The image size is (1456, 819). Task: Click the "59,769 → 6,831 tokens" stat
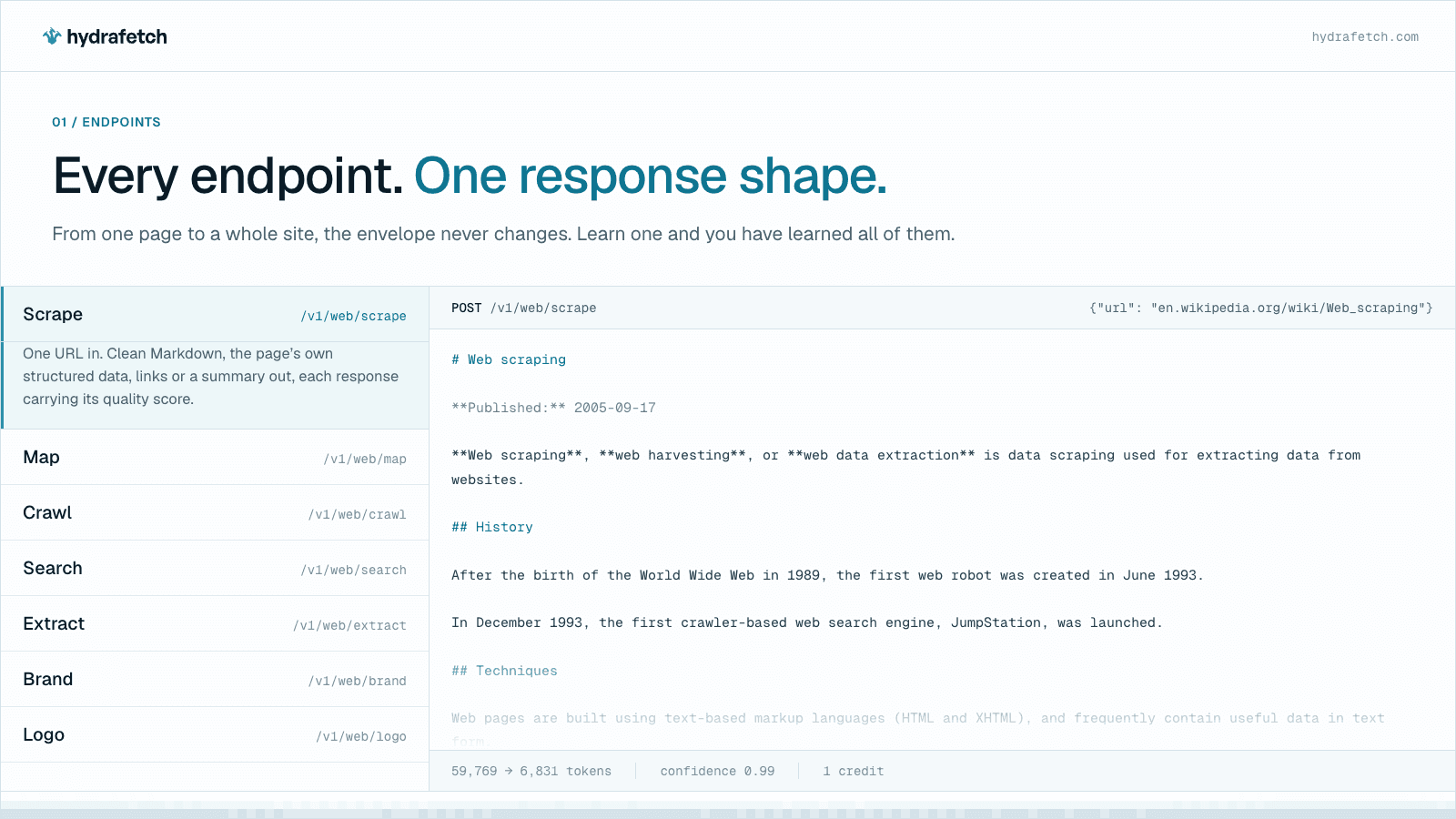coord(531,771)
